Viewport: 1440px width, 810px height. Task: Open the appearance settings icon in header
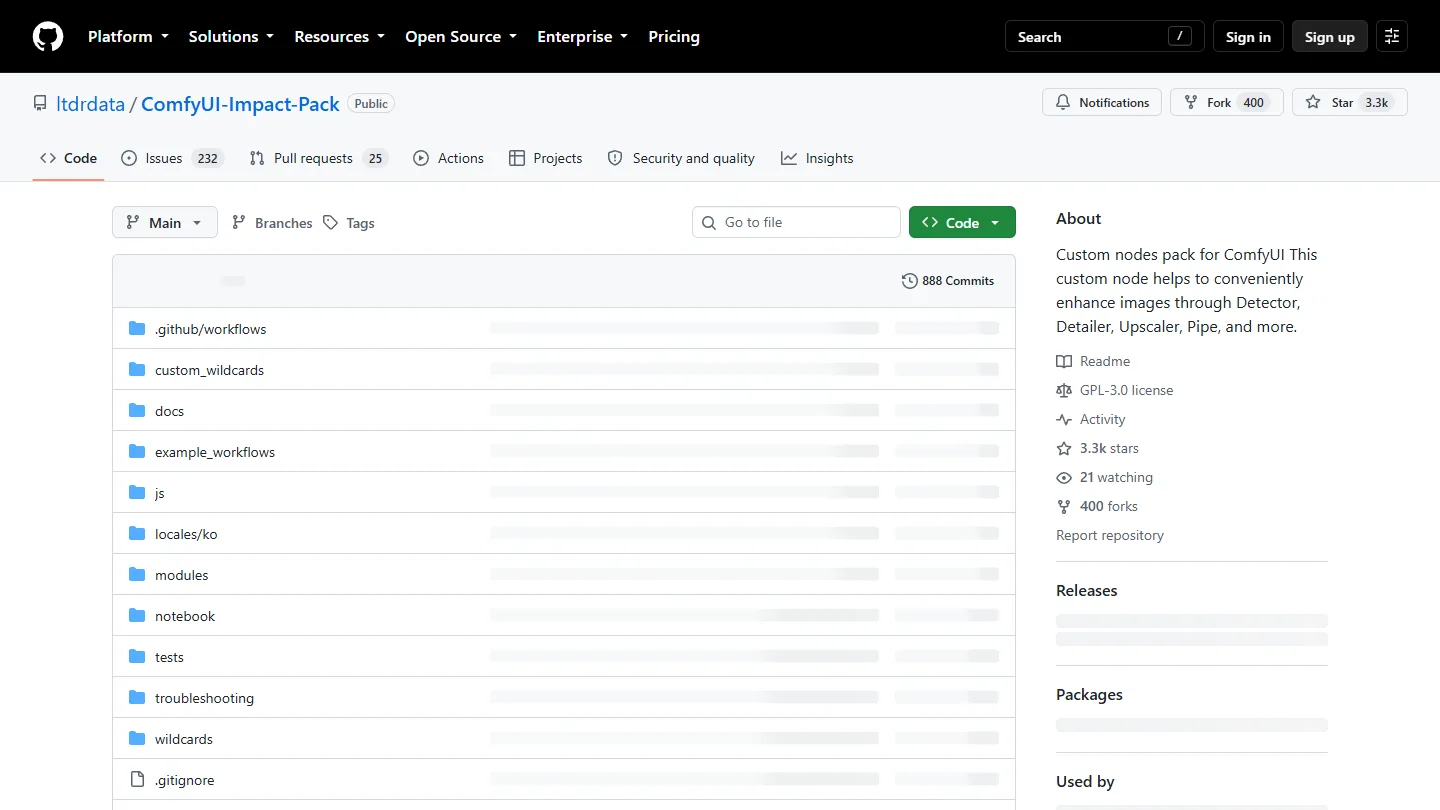tap(1392, 37)
